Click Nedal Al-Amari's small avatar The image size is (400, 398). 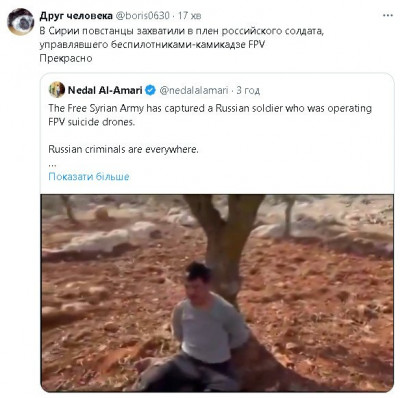[x=57, y=90]
